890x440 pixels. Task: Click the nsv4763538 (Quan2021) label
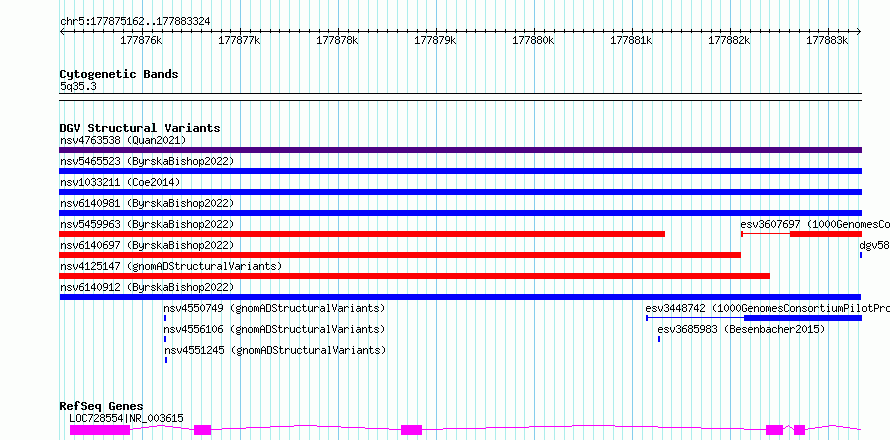point(123,140)
